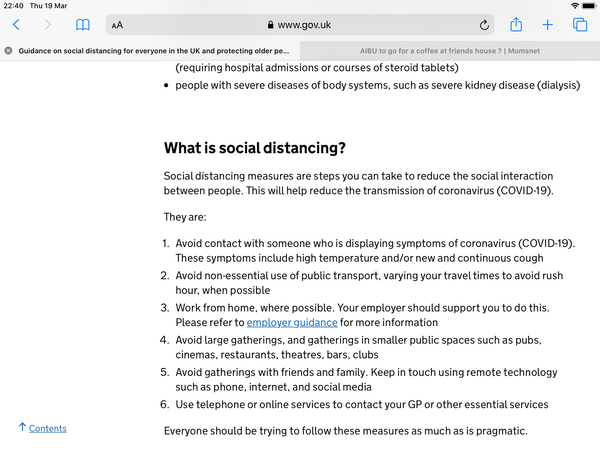Go back to the previous page
600x450 pixels.
tap(16, 25)
